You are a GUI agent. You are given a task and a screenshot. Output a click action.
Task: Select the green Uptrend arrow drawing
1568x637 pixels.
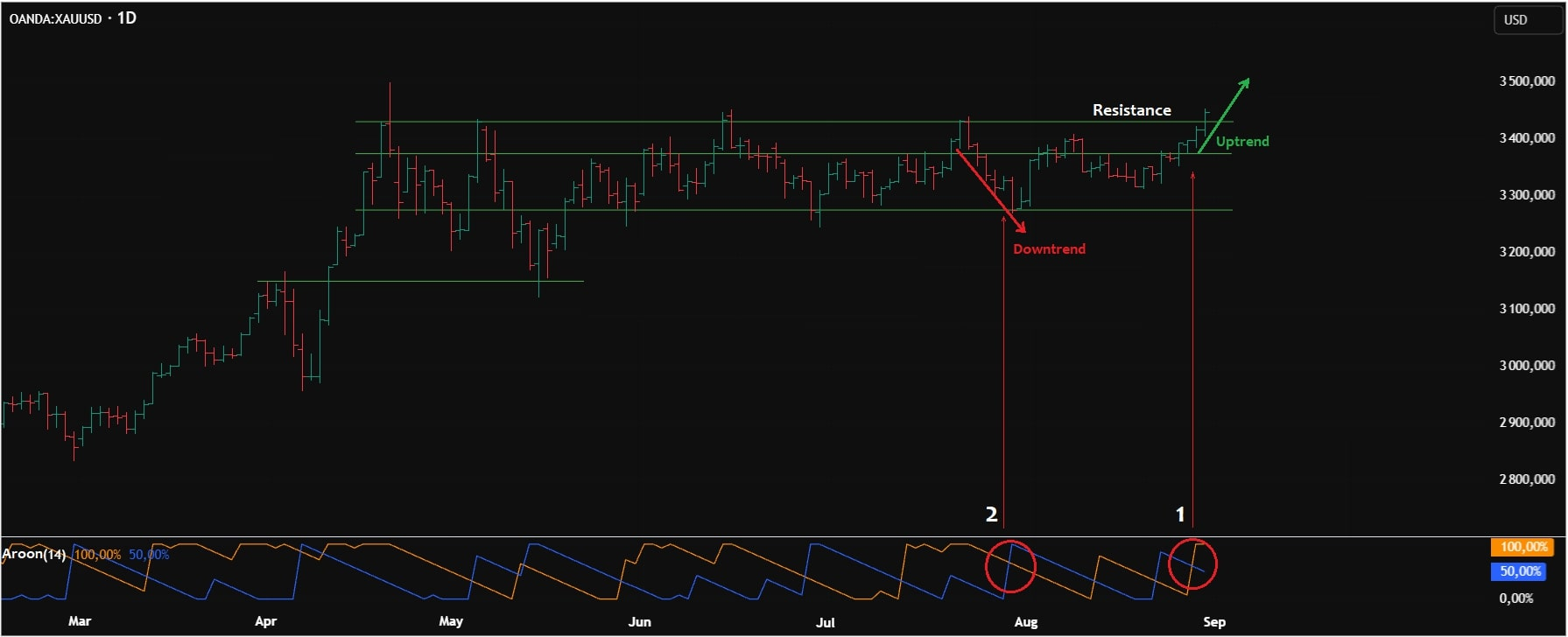(x=1224, y=115)
